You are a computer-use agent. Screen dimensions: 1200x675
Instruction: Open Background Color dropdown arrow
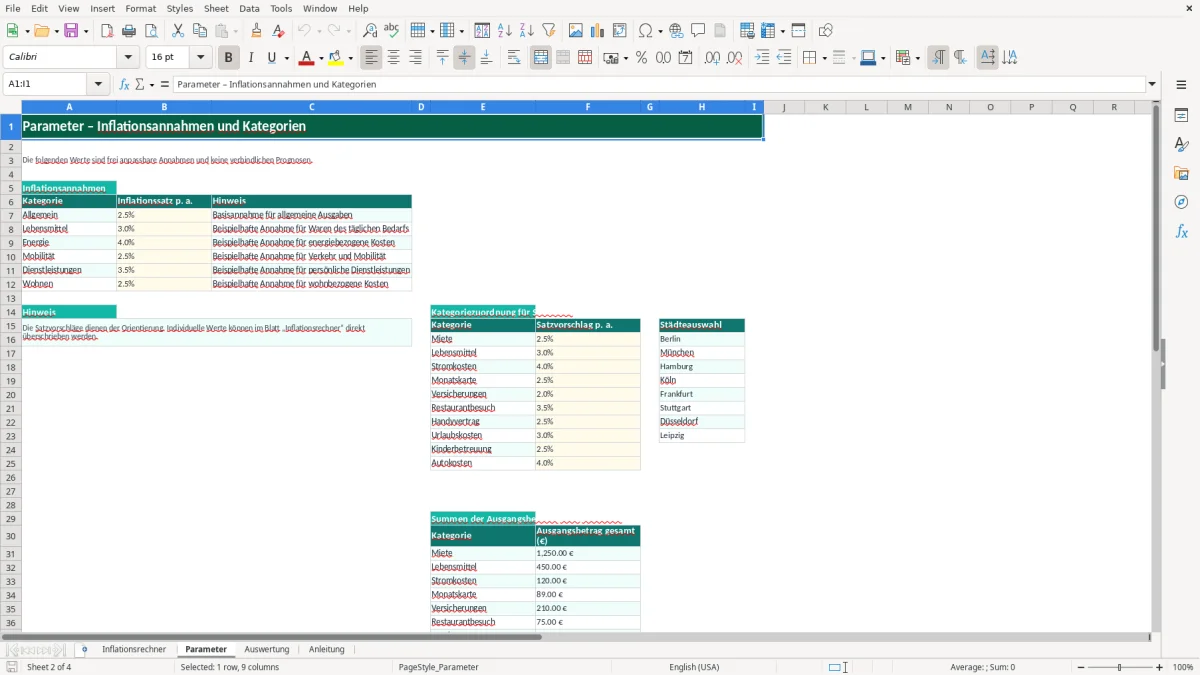pyautogui.click(x=351, y=59)
